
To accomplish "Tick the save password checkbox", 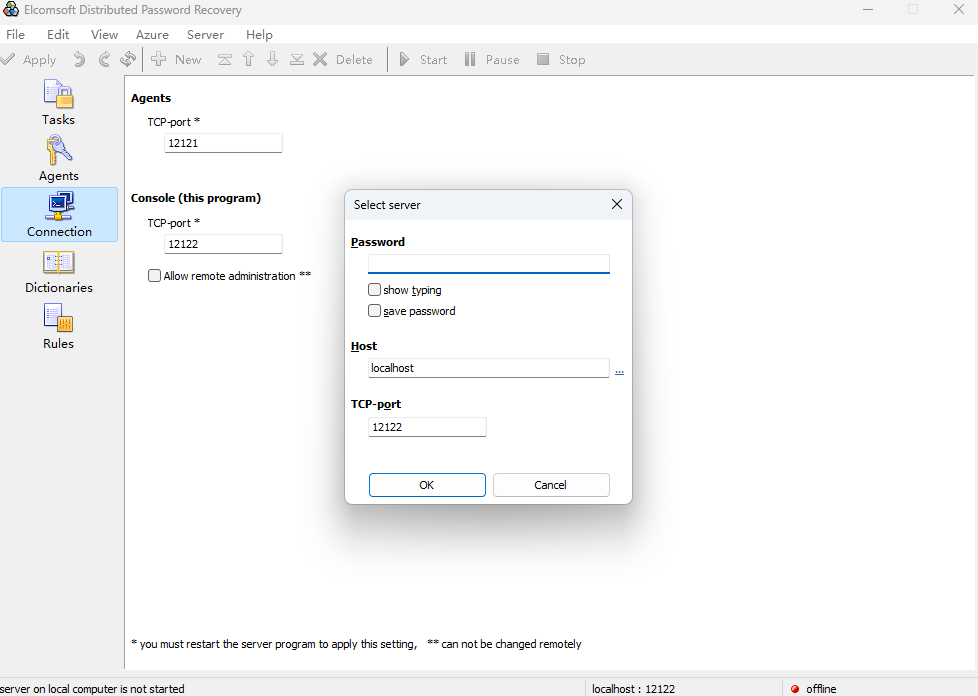I will 374,311.
